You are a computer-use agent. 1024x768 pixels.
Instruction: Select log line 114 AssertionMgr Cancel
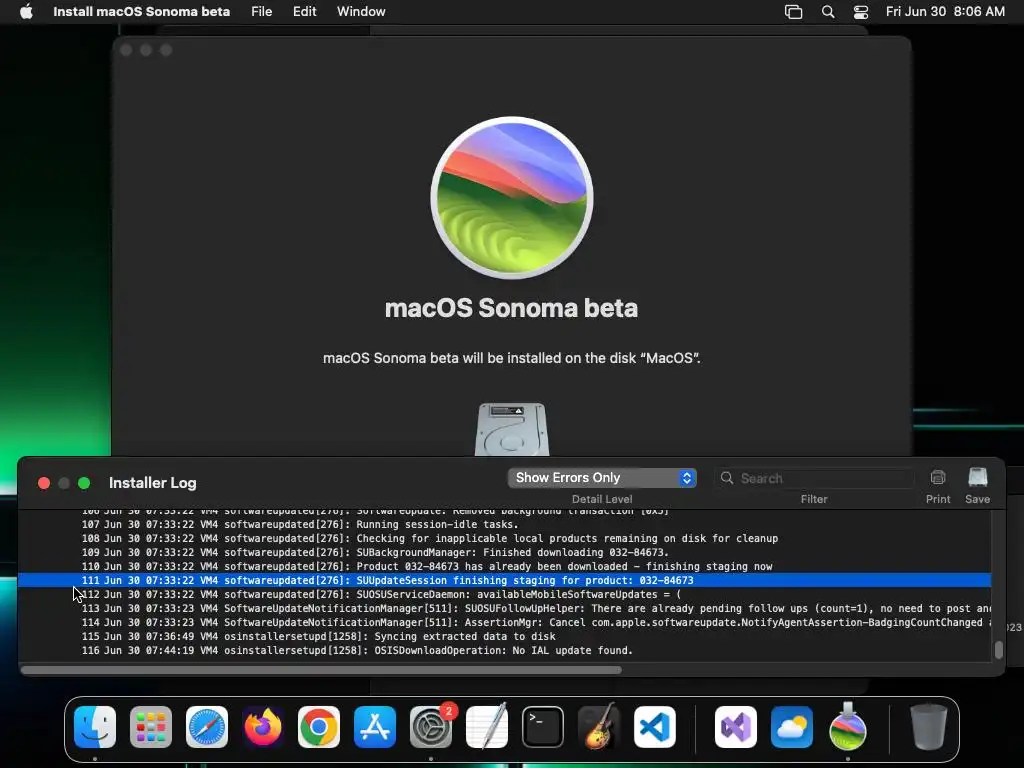tap(504, 622)
